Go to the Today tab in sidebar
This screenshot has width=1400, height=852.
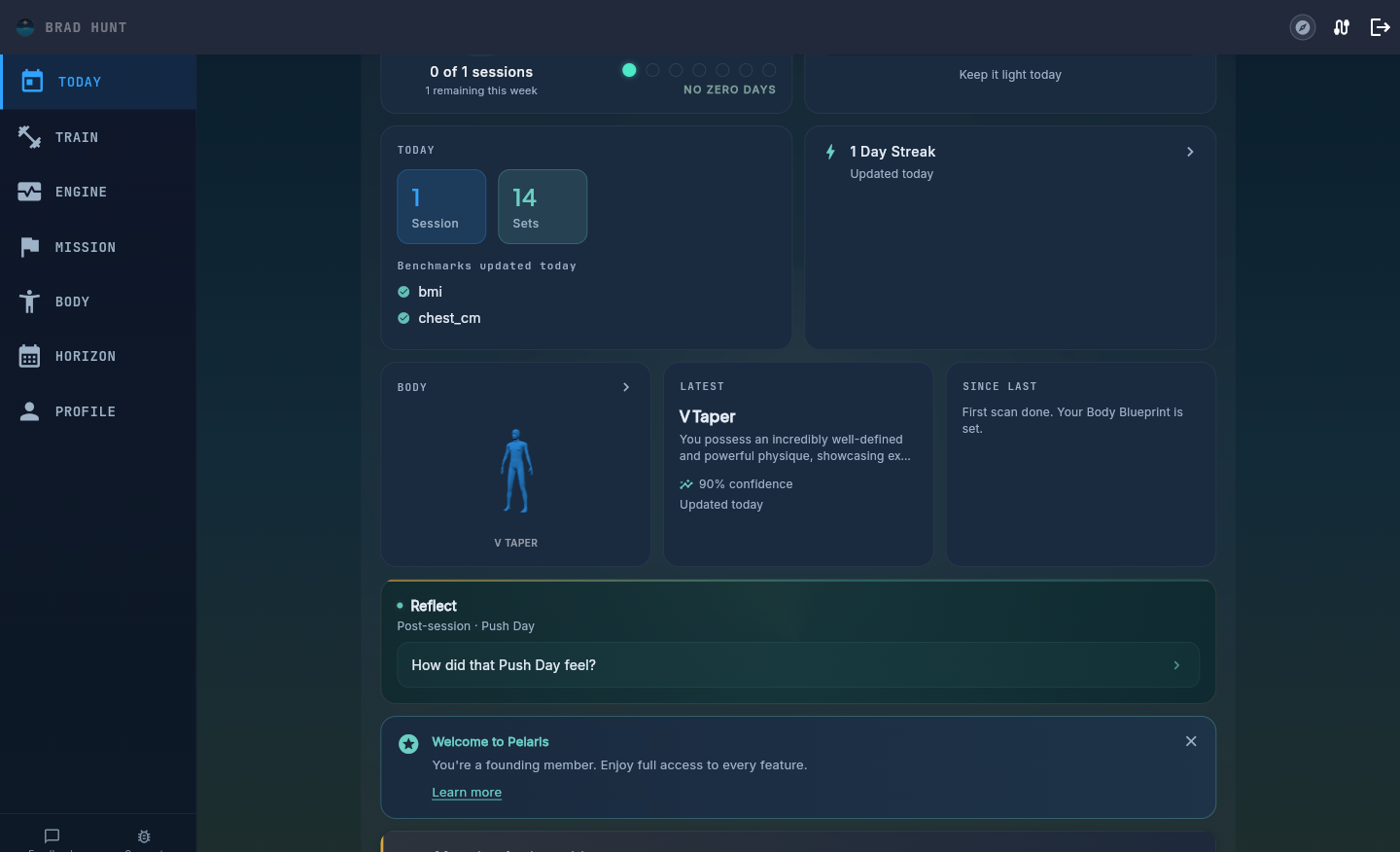pos(98,82)
